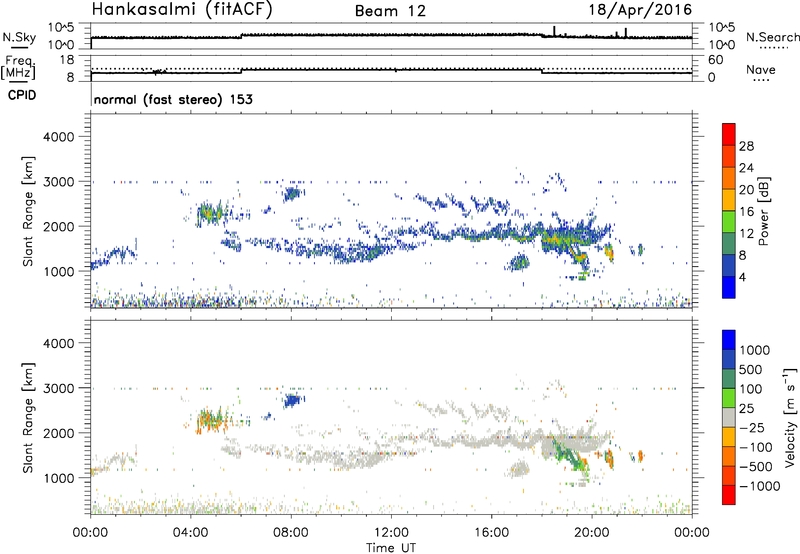Click the '-25' Velocity colorbar tick label

(x=751, y=428)
